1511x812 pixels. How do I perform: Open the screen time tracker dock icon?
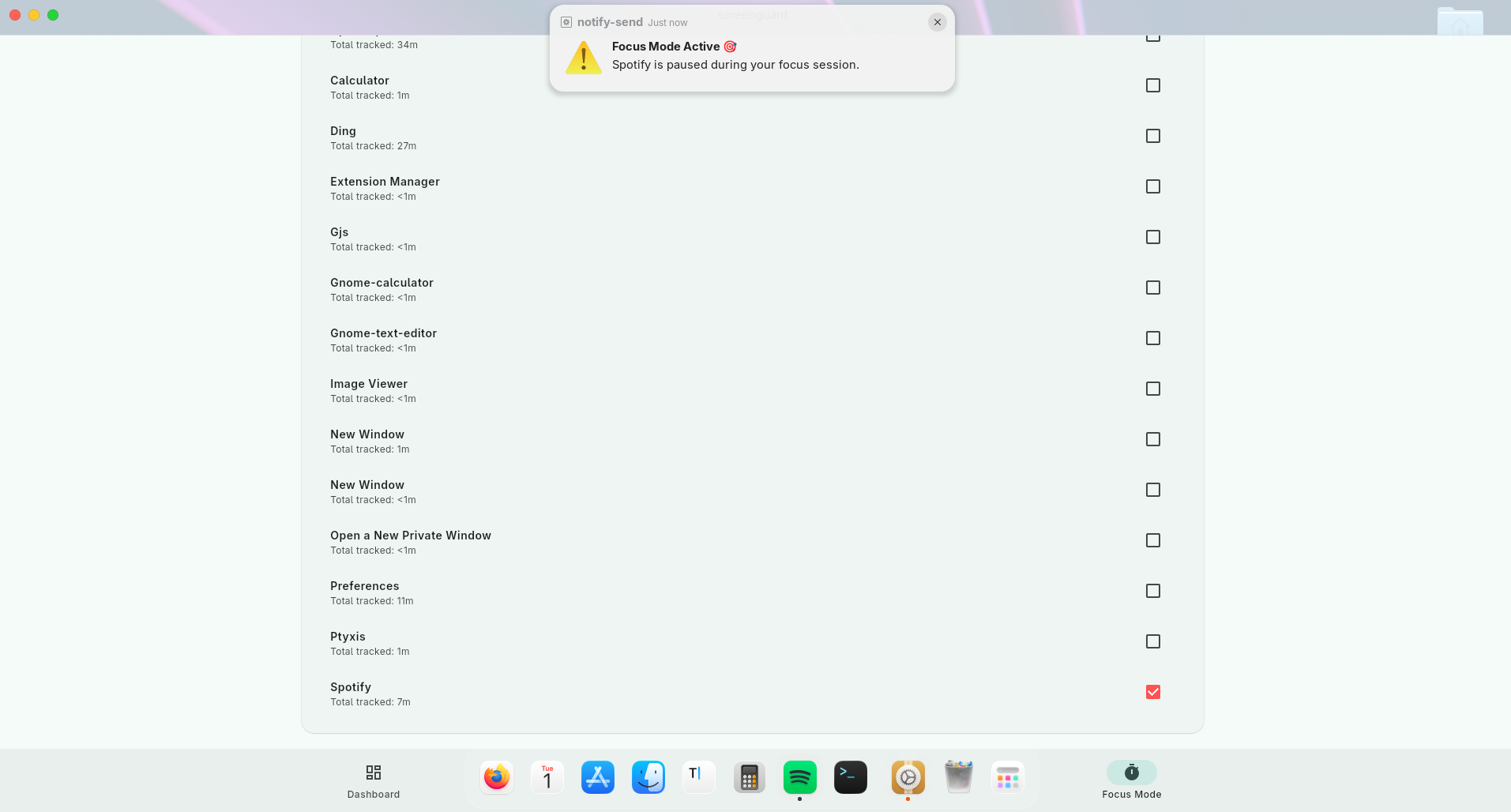(x=908, y=778)
